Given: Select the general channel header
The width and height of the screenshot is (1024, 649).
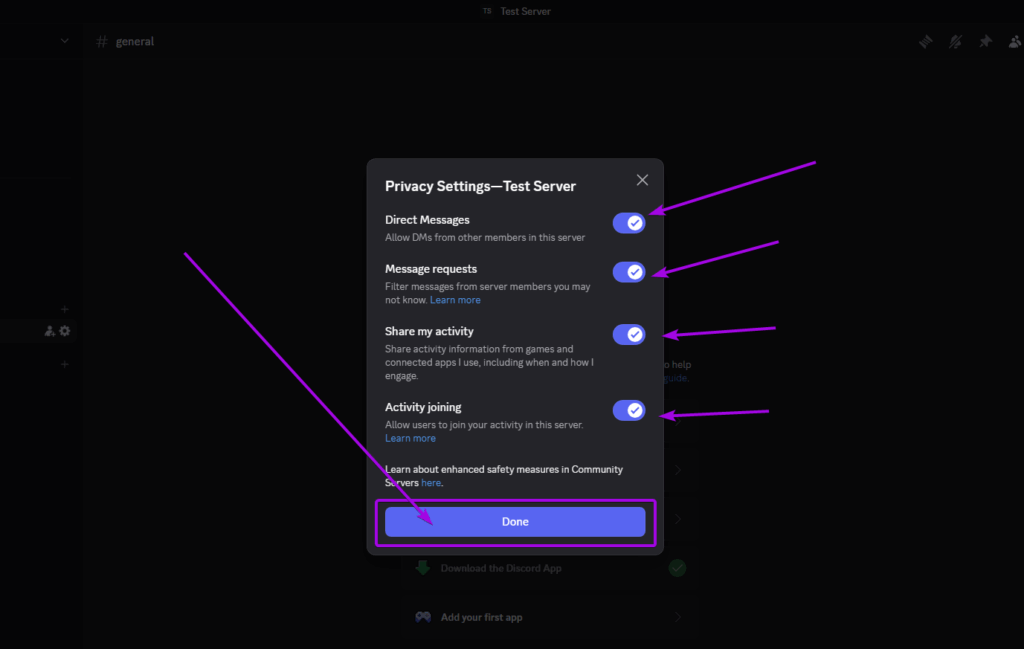Looking at the screenshot, I should point(135,41).
